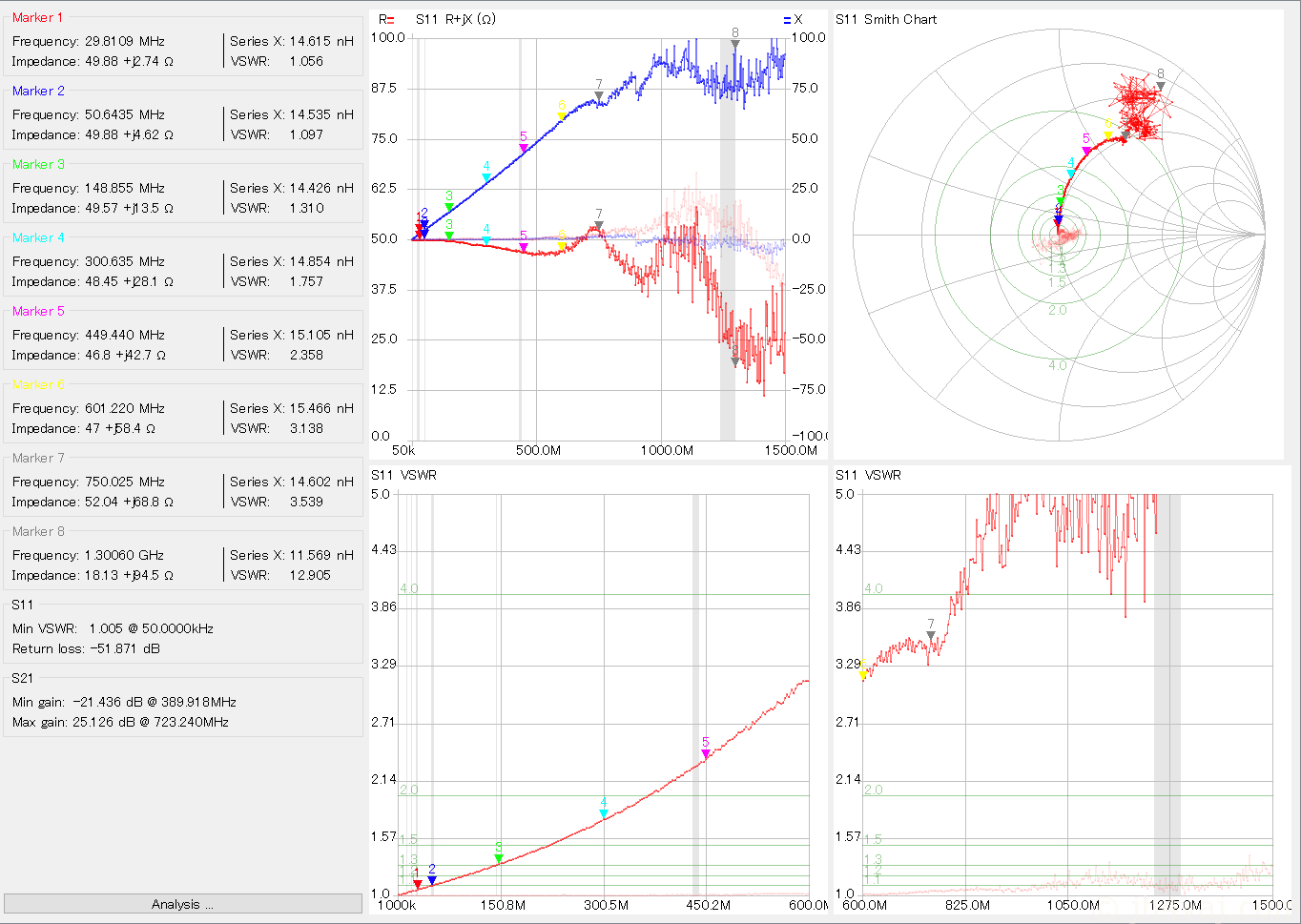Click VSWR value 1.056 for Marker 1
Viewport: 1301px width, 924px height.
tap(306, 61)
